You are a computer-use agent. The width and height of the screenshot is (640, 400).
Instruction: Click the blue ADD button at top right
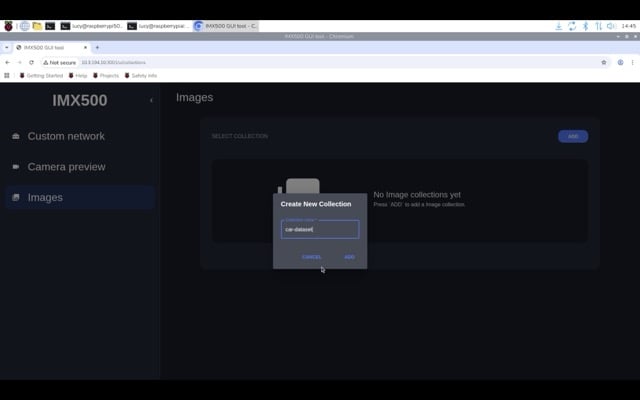click(x=573, y=136)
